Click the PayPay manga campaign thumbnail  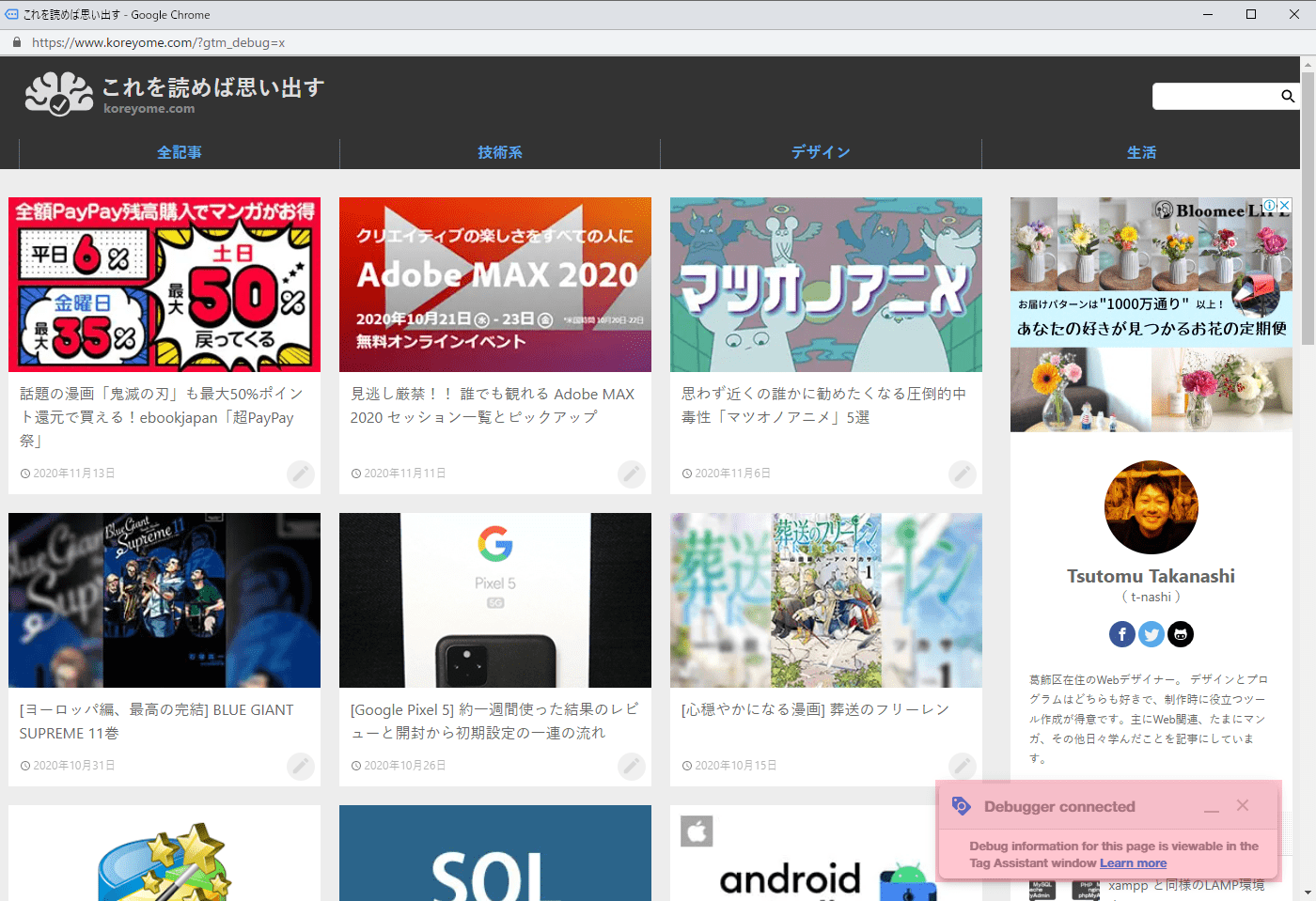164,285
